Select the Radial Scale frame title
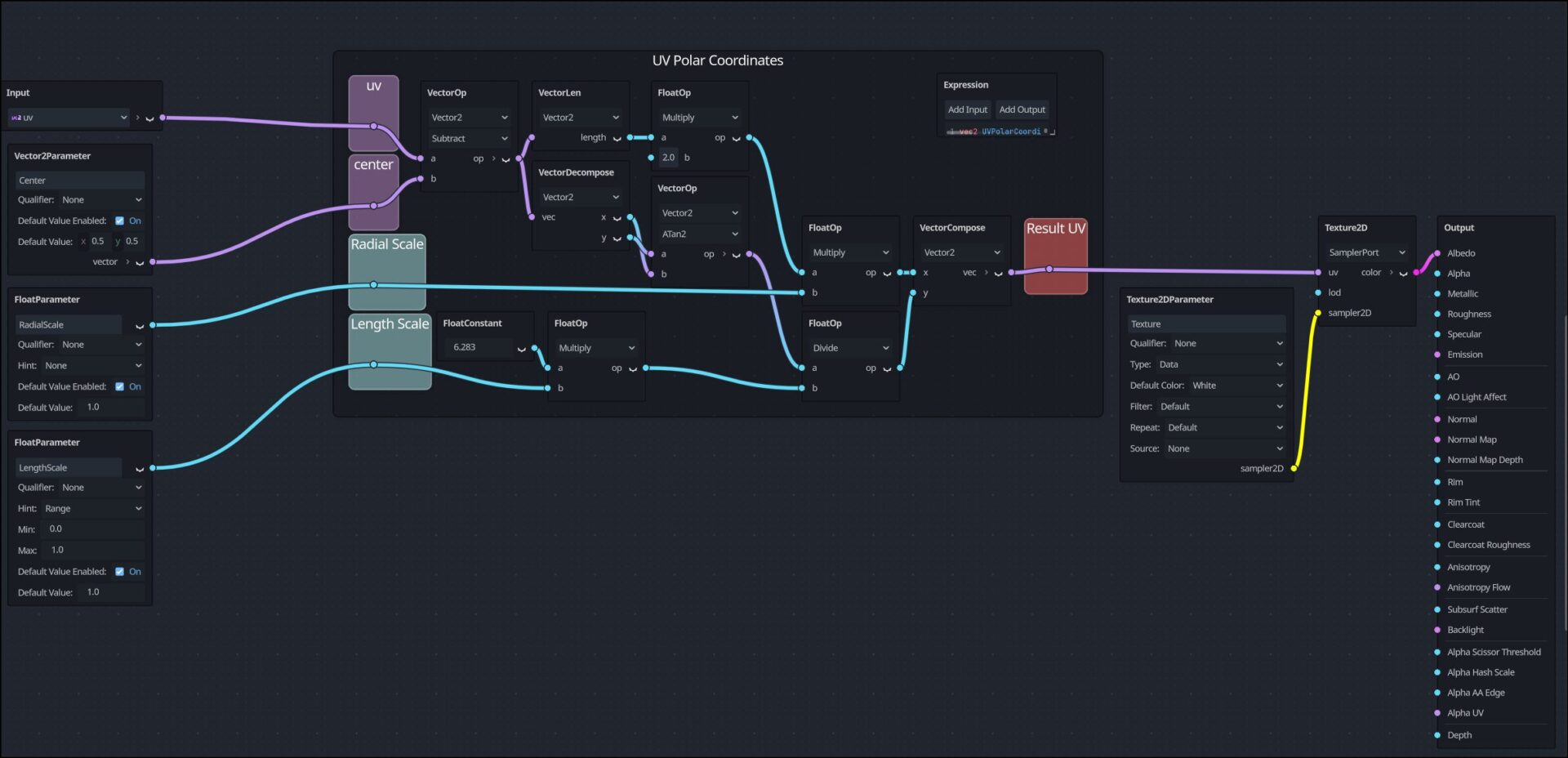Viewport: 1568px width, 758px height. coord(387,244)
